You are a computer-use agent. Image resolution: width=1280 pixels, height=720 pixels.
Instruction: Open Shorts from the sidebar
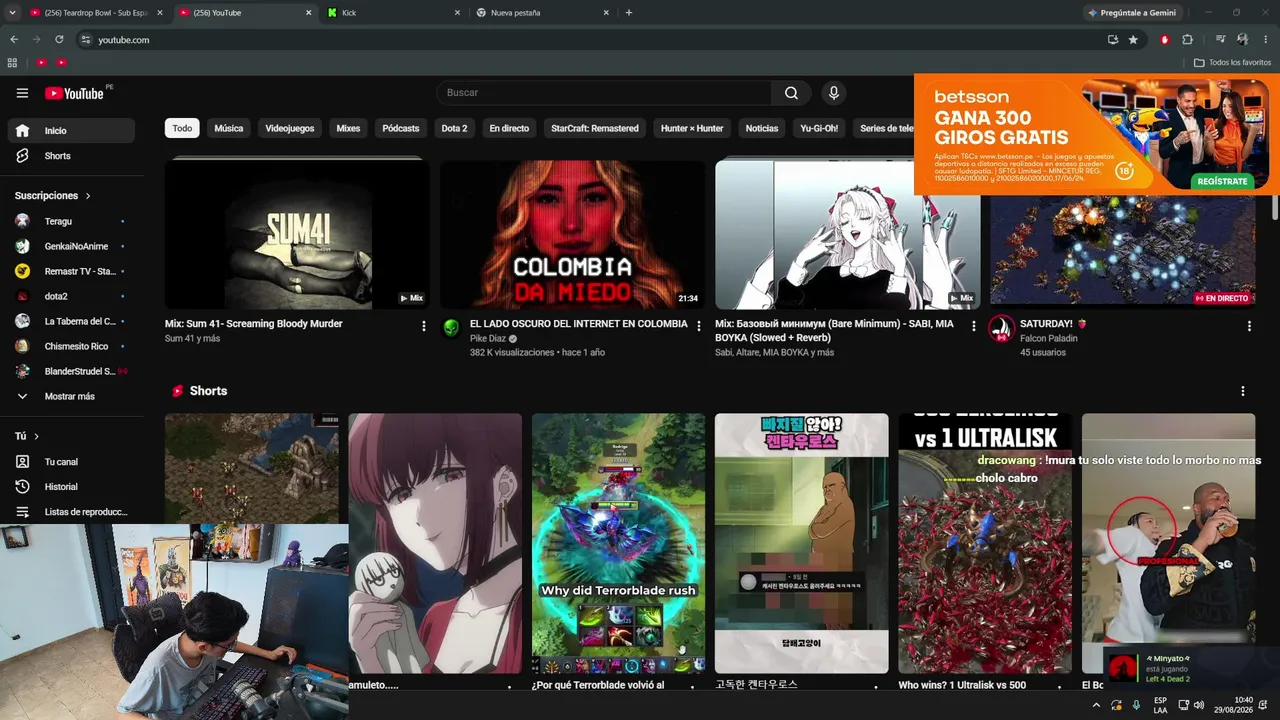tap(71, 156)
